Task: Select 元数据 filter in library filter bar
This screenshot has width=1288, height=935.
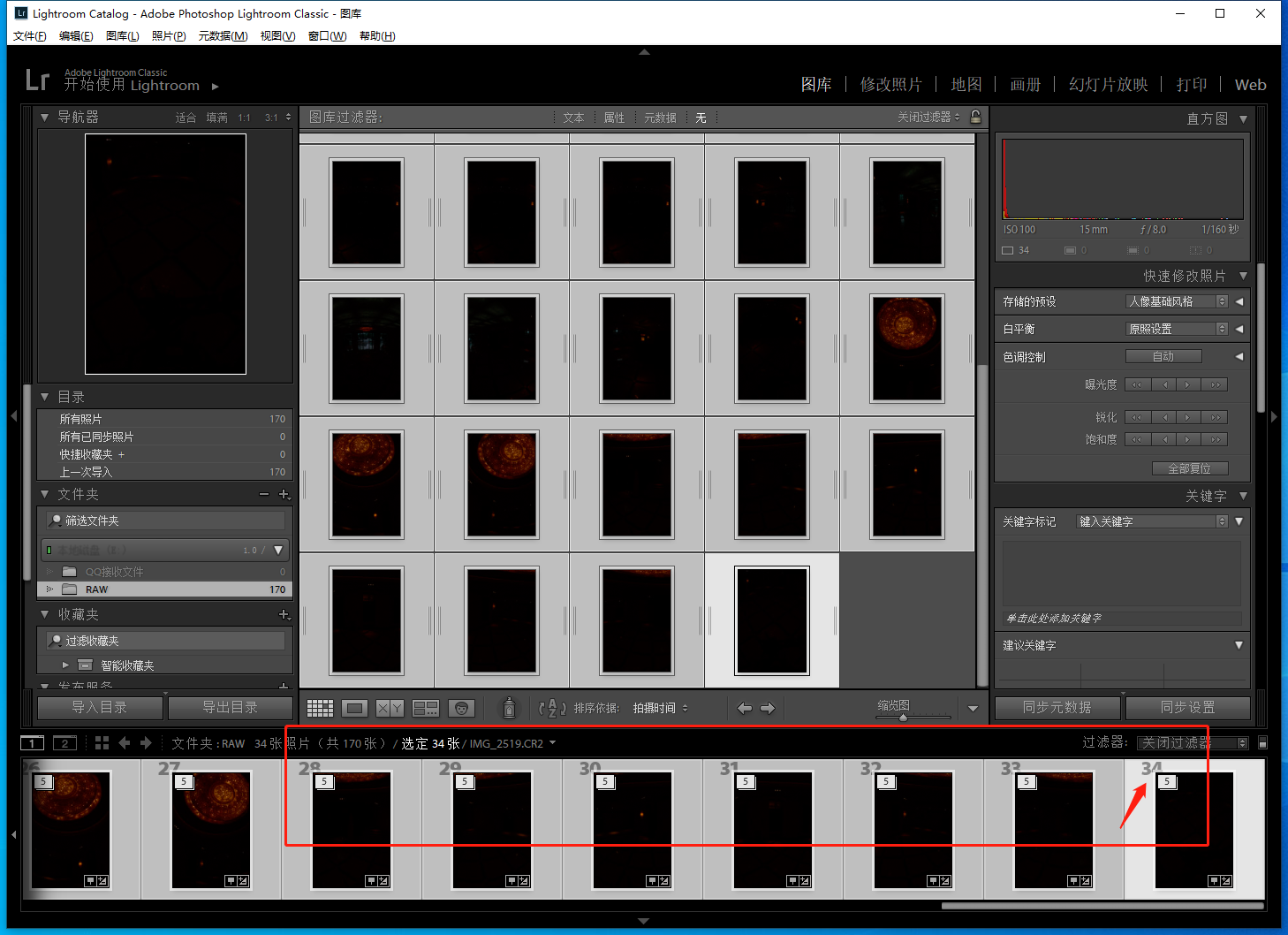Action: tap(660, 118)
